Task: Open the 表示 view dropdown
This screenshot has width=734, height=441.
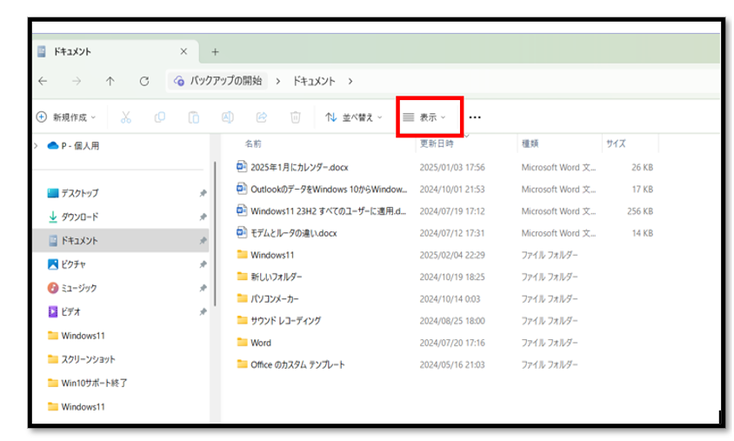Action: [x=425, y=117]
